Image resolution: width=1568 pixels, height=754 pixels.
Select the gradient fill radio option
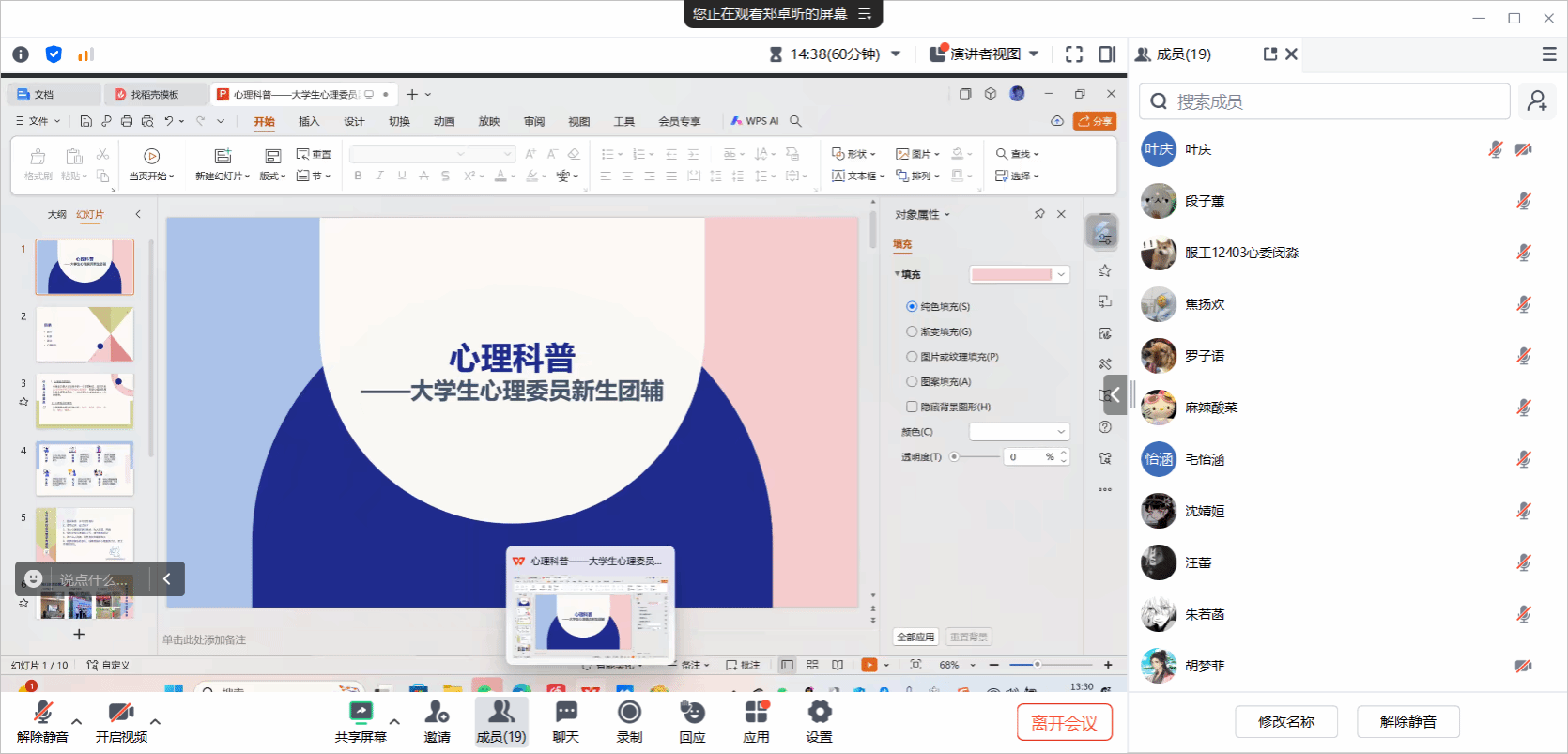[912, 331]
